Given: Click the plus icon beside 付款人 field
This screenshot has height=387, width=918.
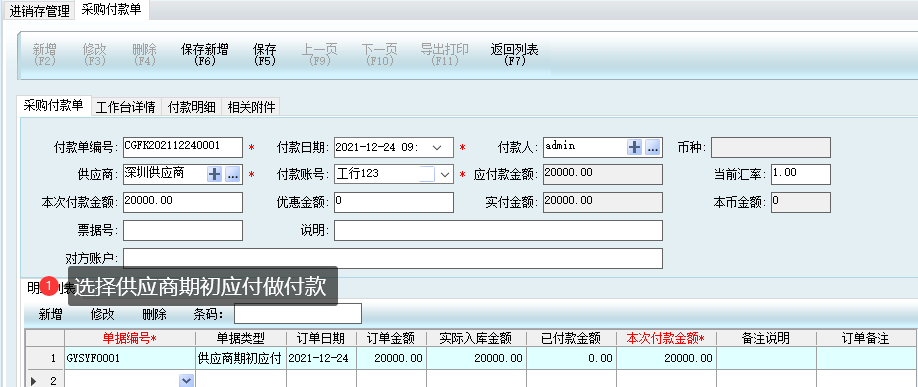Looking at the screenshot, I should coord(635,148).
